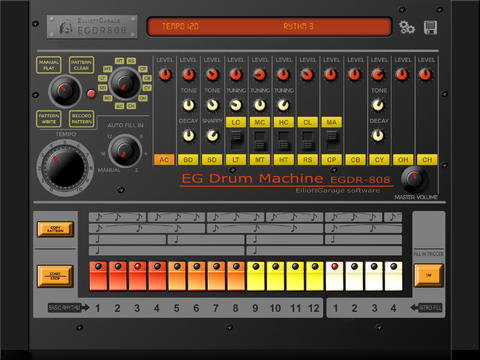480x360 pixels.
Task: Select basic rhythm number 1
Action: pyautogui.click(x=98, y=308)
